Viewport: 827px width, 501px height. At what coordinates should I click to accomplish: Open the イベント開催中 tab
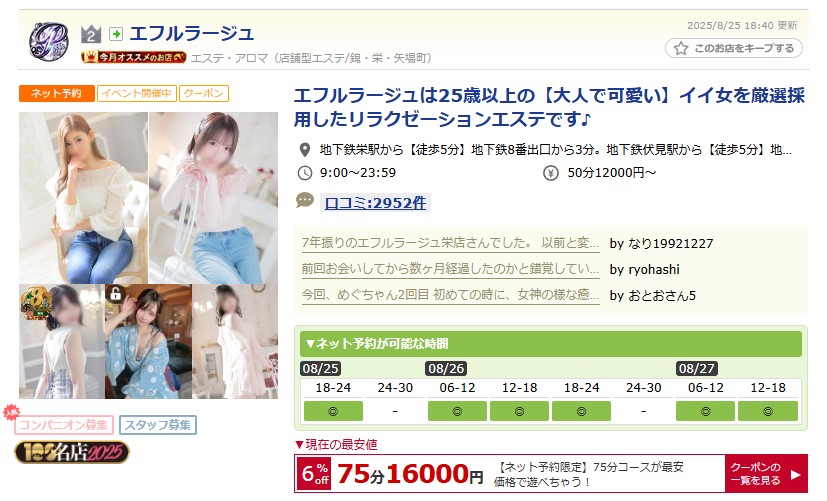coord(137,94)
